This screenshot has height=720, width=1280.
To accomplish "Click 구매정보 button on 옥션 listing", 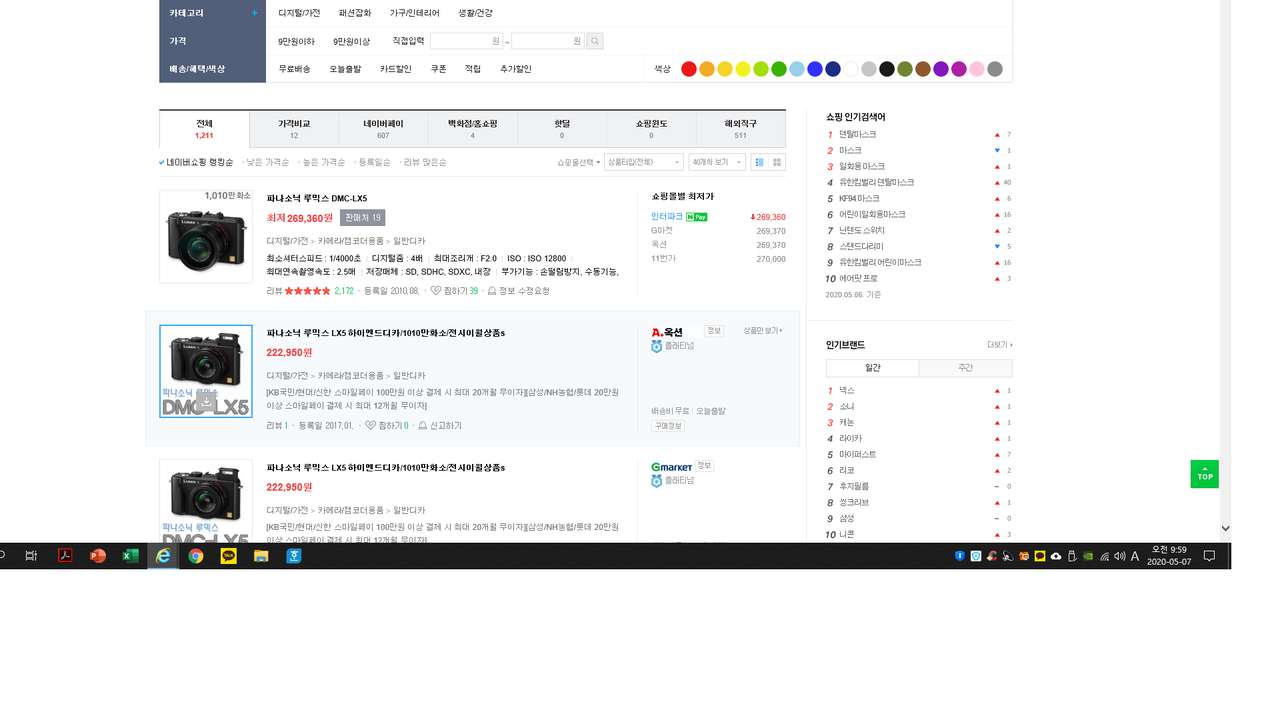I will [x=668, y=426].
